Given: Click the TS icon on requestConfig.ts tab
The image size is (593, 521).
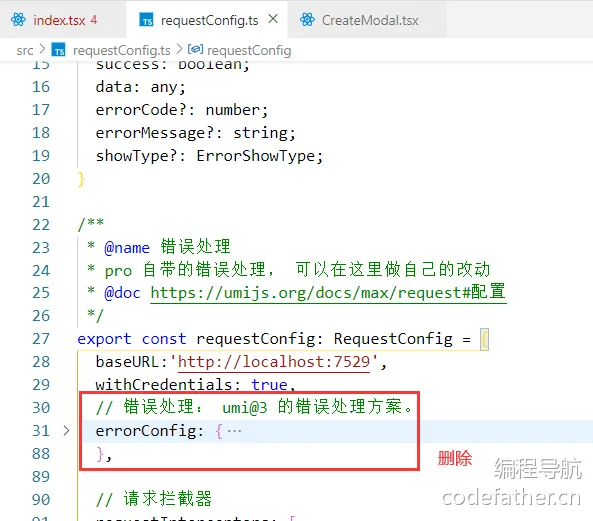Looking at the screenshot, I should pos(146,20).
